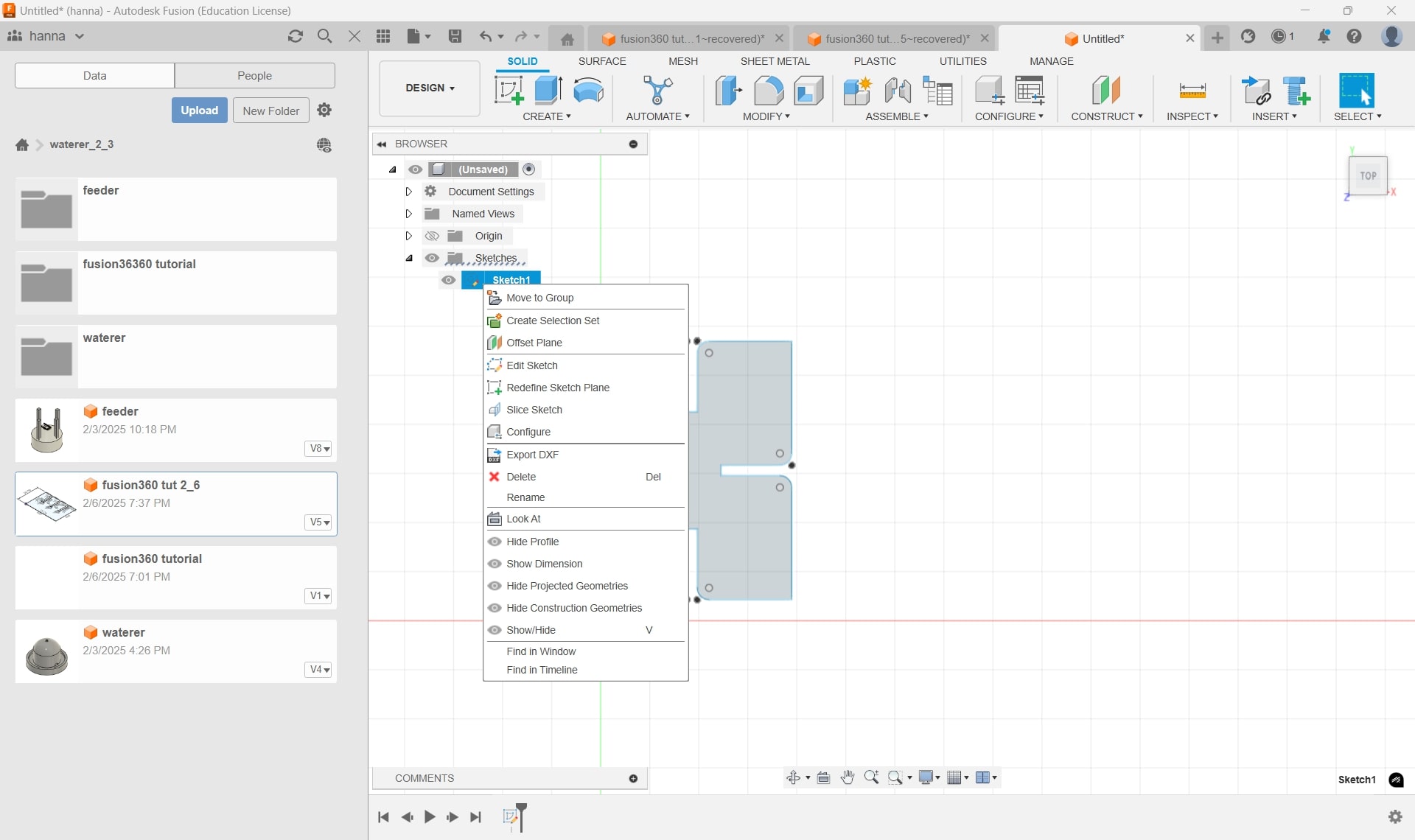Image resolution: width=1415 pixels, height=840 pixels.
Task: Click the SURFACE tab in toolbar
Action: click(600, 61)
